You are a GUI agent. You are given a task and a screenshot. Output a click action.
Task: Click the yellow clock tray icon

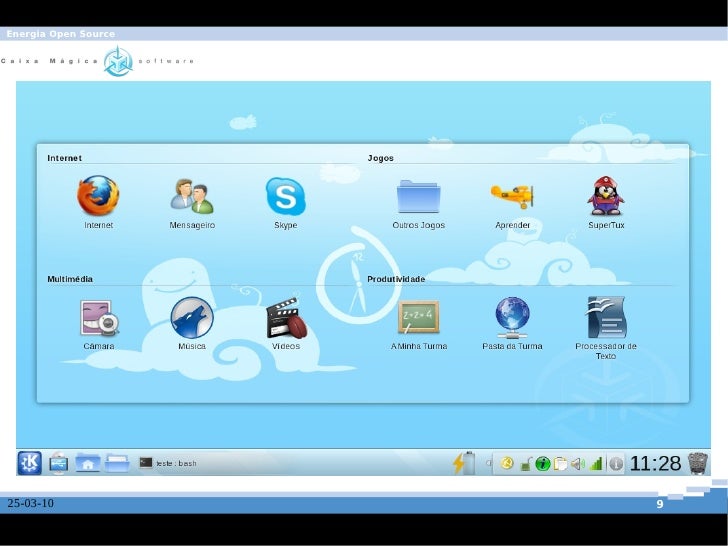coord(507,463)
